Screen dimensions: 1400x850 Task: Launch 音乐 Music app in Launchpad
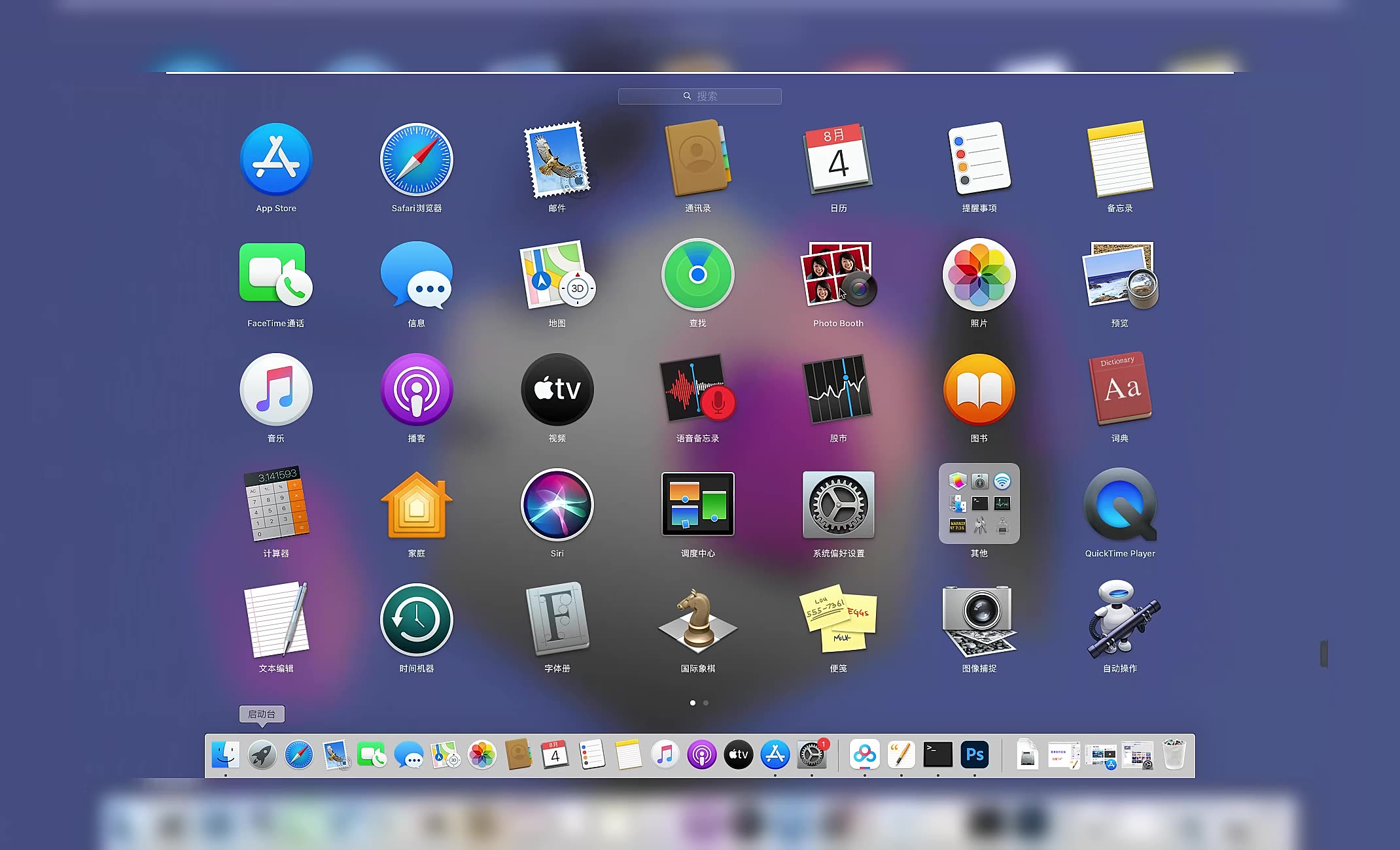point(276,390)
